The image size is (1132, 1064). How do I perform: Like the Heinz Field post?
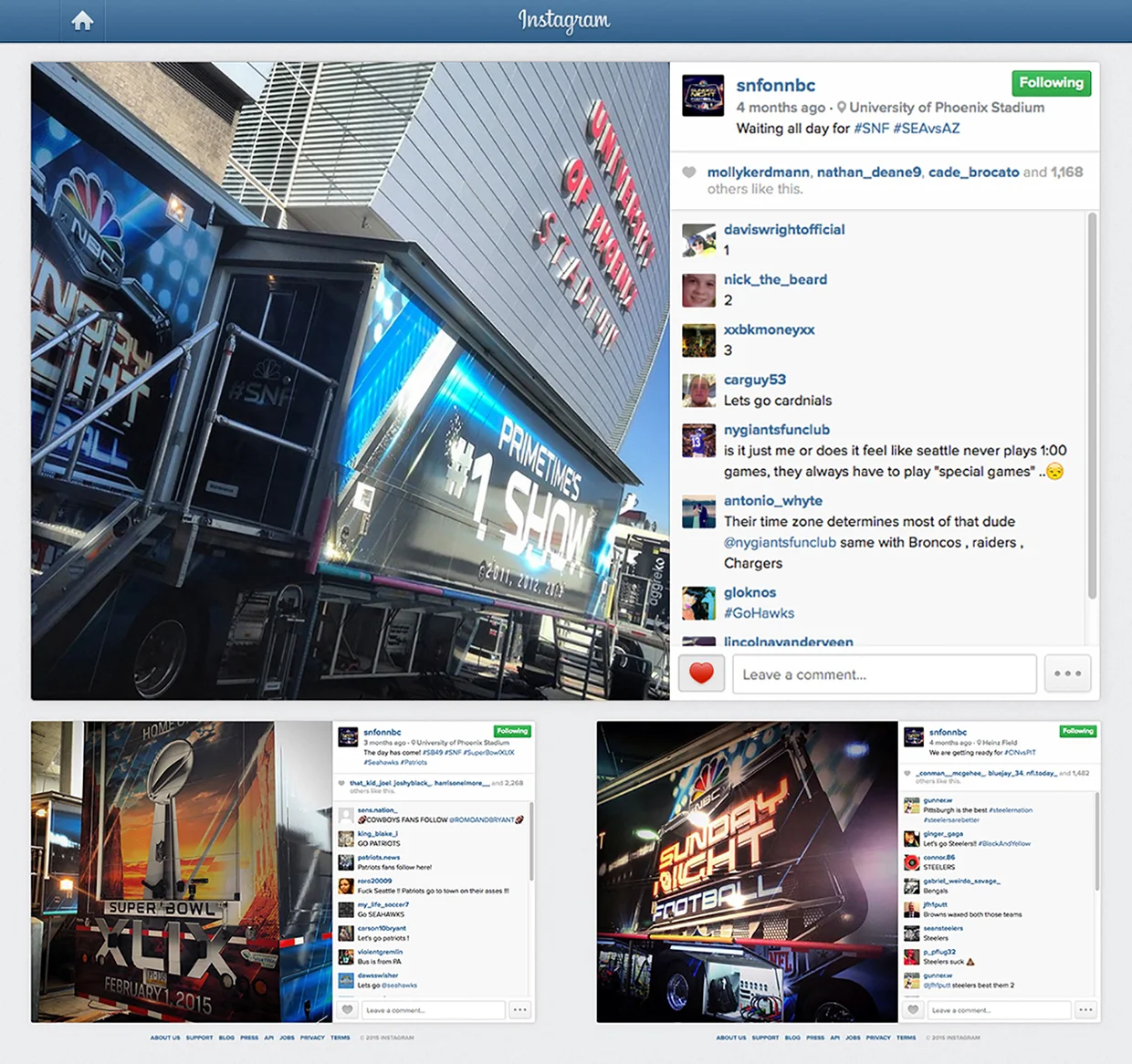click(x=913, y=1010)
